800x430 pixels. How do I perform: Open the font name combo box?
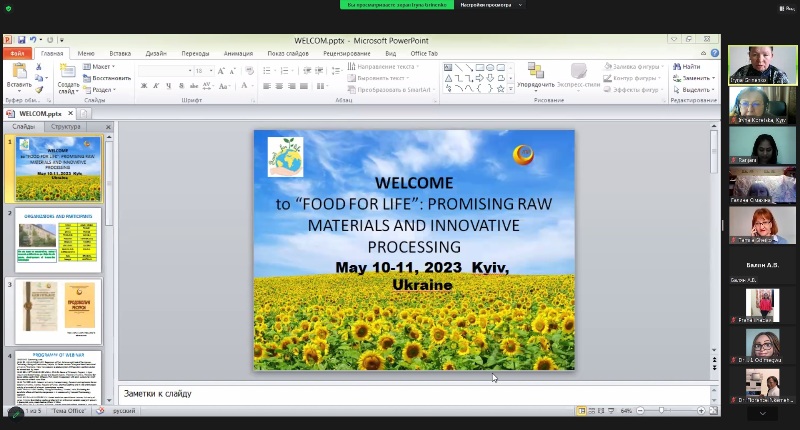coord(165,71)
